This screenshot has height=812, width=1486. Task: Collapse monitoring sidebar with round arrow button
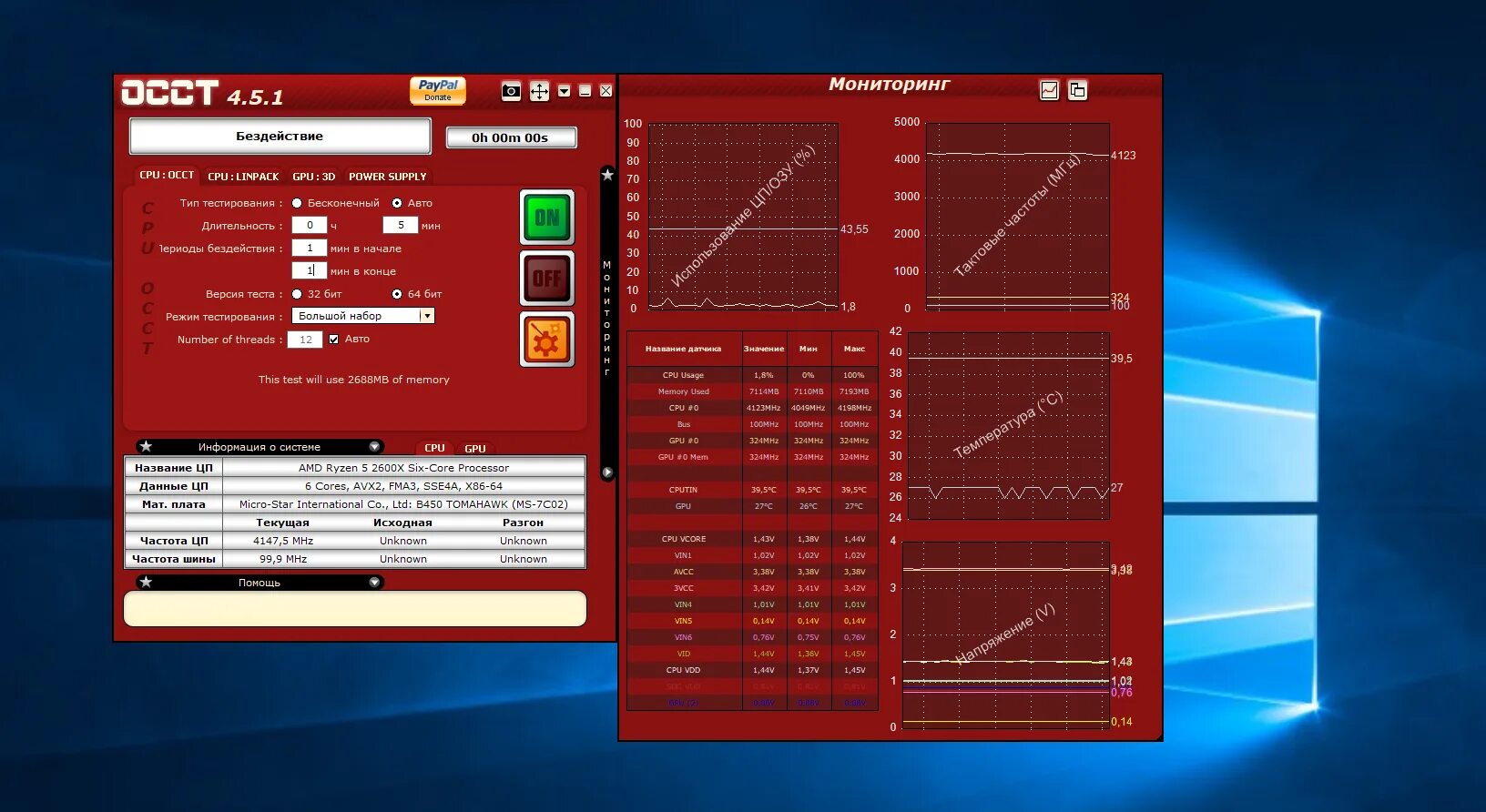(x=607, y=472)
